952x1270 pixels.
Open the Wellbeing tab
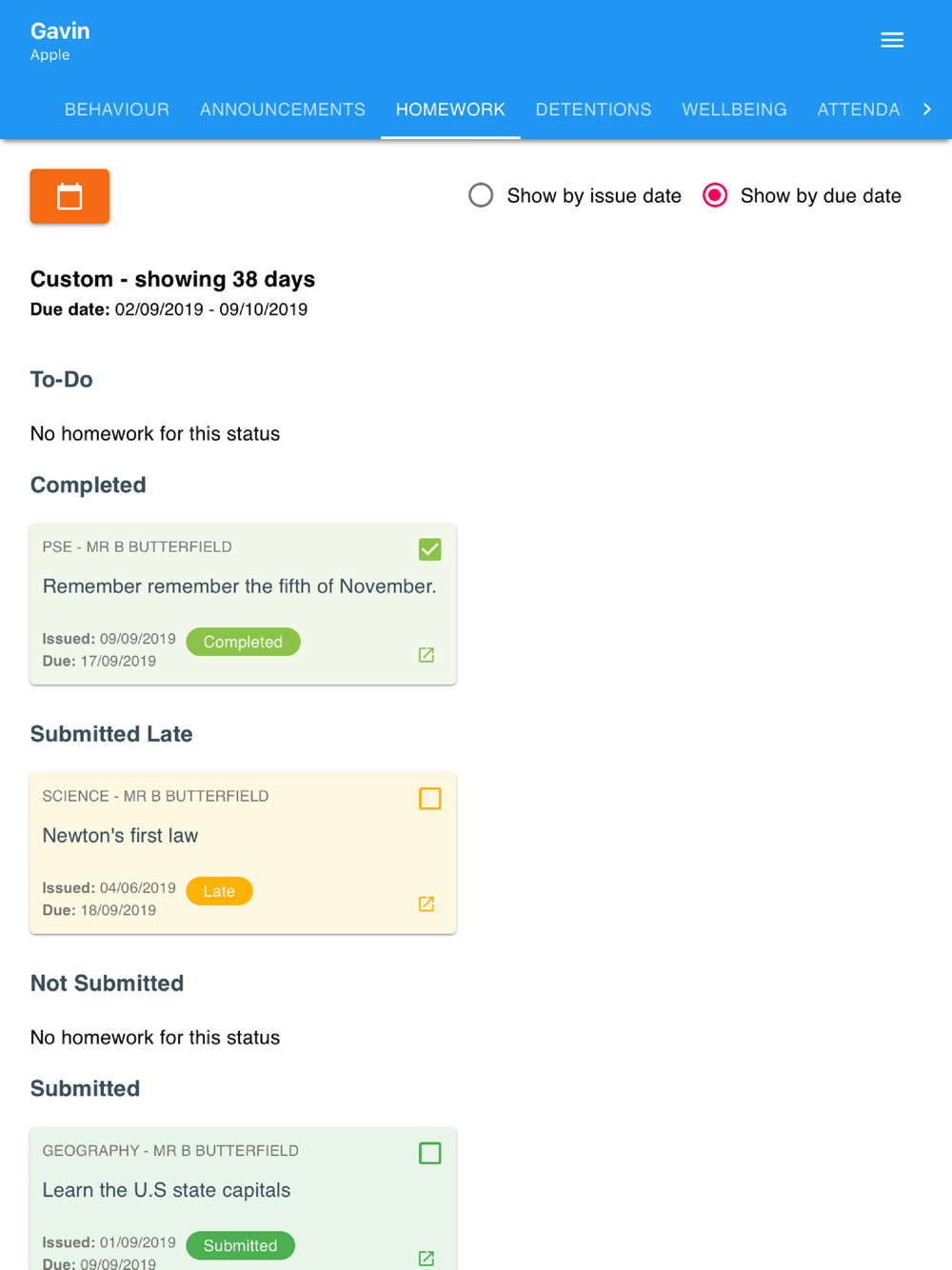tap(734, 109)
